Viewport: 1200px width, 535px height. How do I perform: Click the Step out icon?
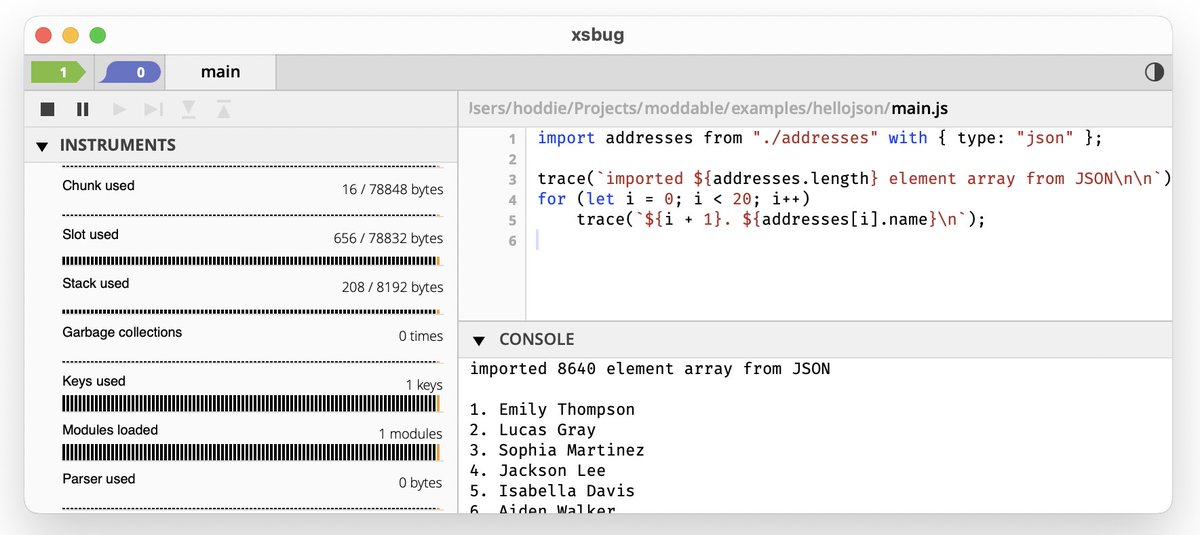tap(224, 109)
